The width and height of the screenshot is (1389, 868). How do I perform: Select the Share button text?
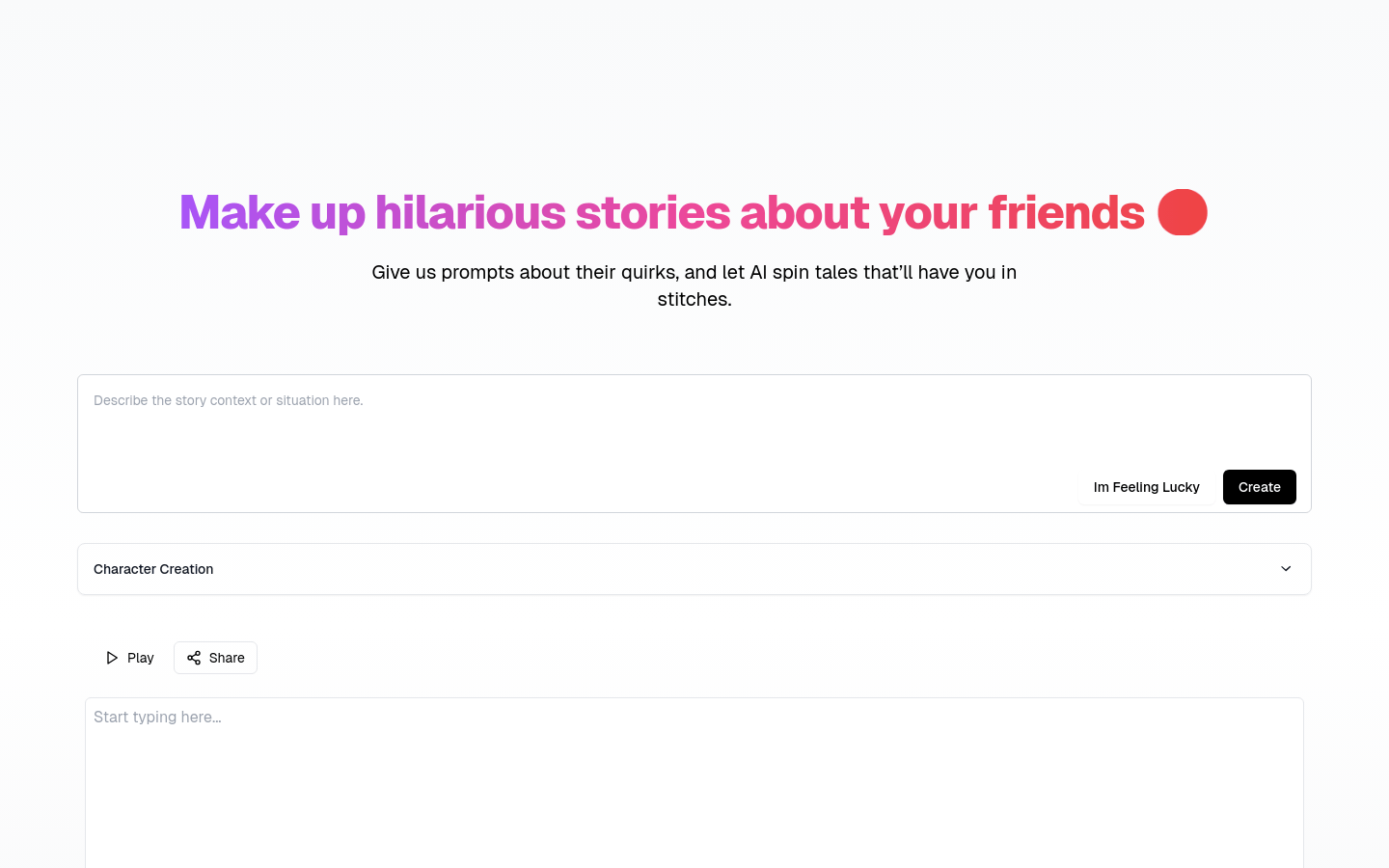(227, 658)
